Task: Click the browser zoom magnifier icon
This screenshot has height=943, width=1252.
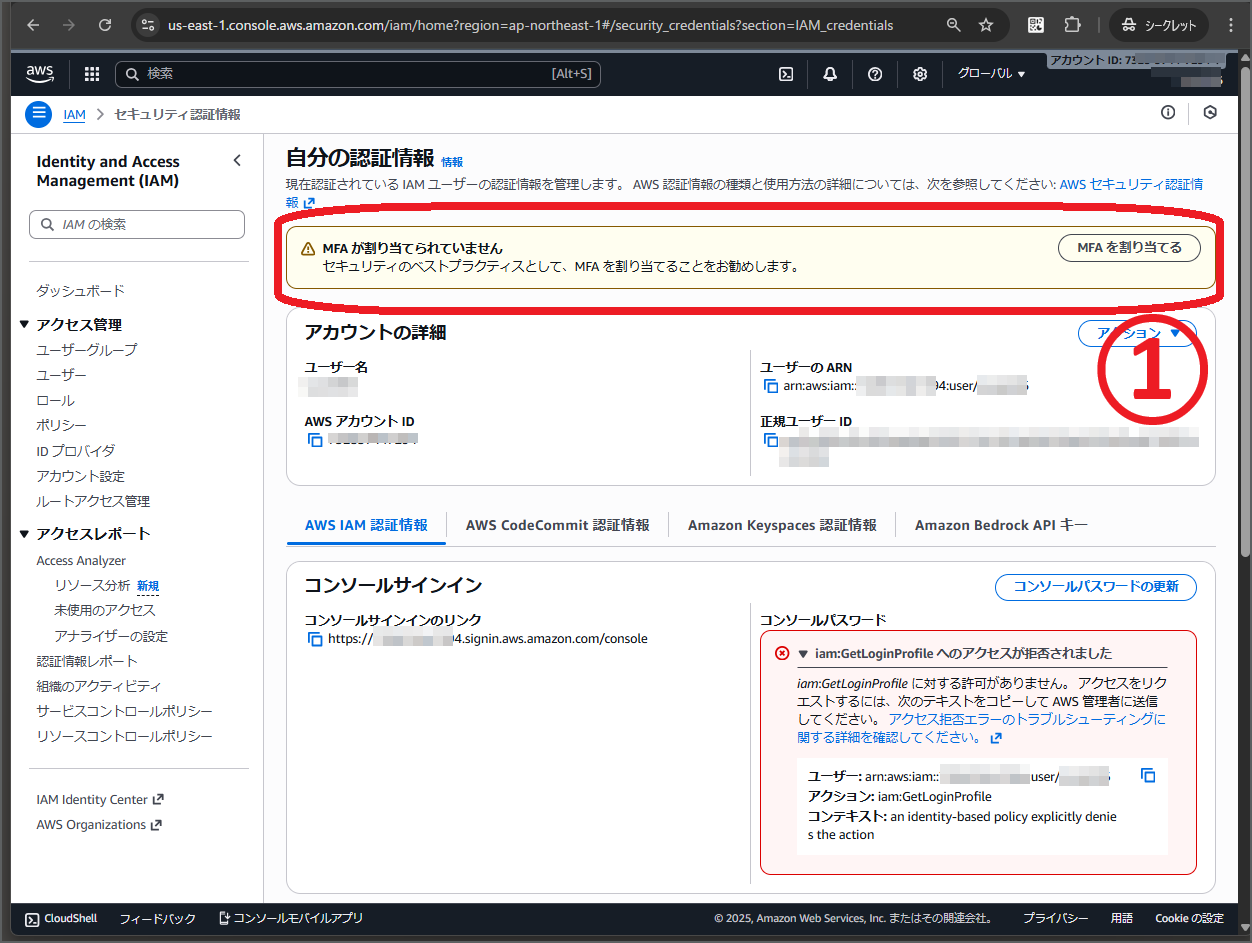Action: [954, 25]
